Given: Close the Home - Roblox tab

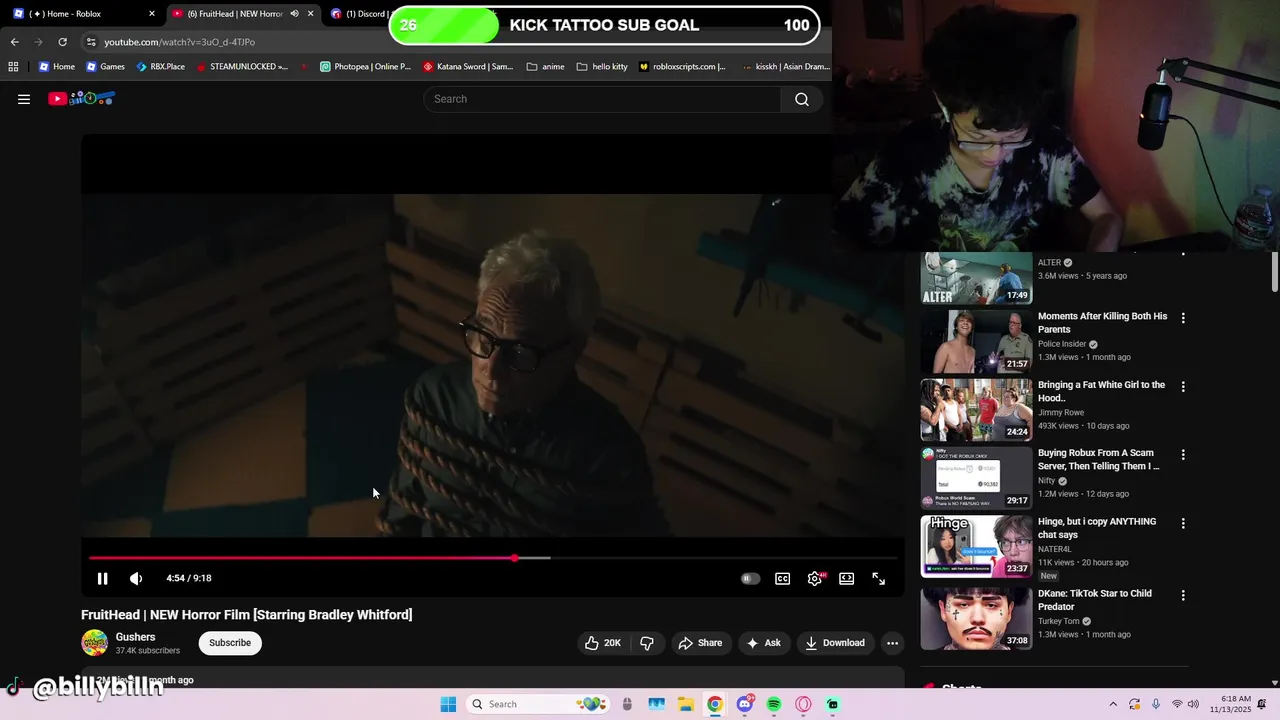Looking at the screenshot, I should (152, 14).
